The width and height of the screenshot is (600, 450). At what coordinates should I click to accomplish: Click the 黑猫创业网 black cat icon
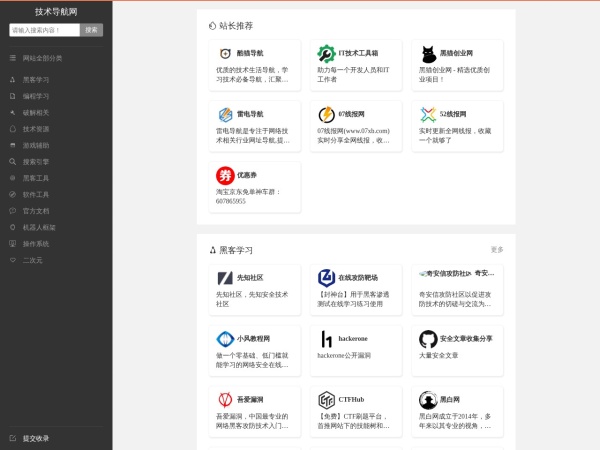click(x=428, y=54)
